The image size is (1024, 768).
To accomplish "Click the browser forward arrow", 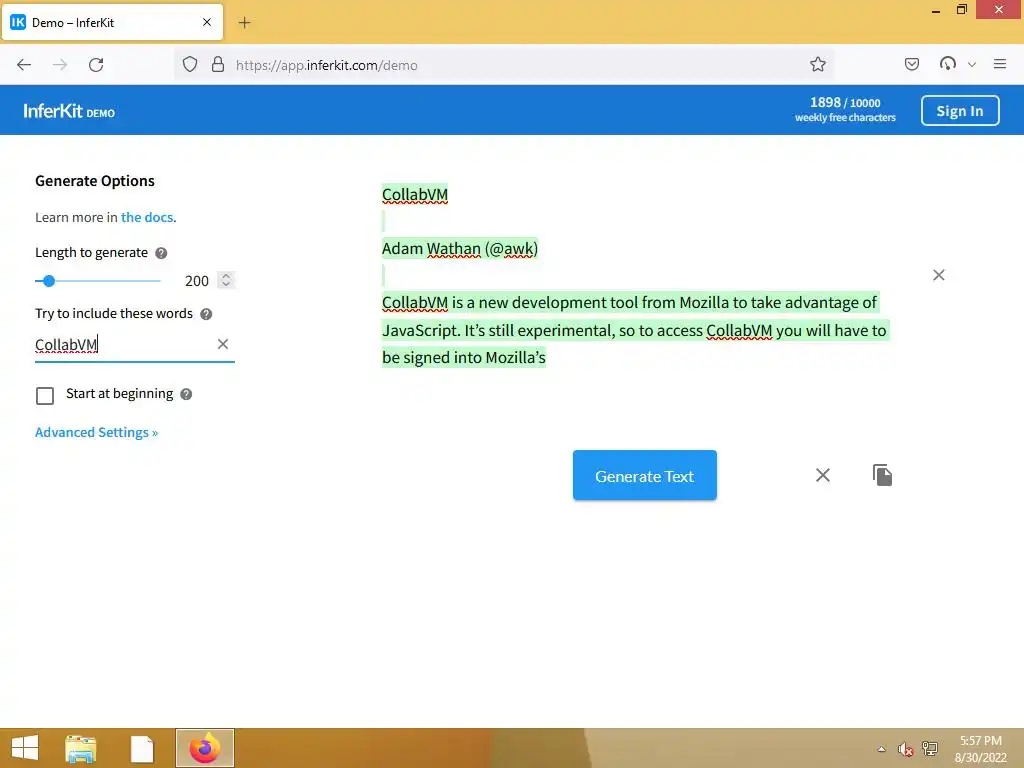I will [60, 65].
